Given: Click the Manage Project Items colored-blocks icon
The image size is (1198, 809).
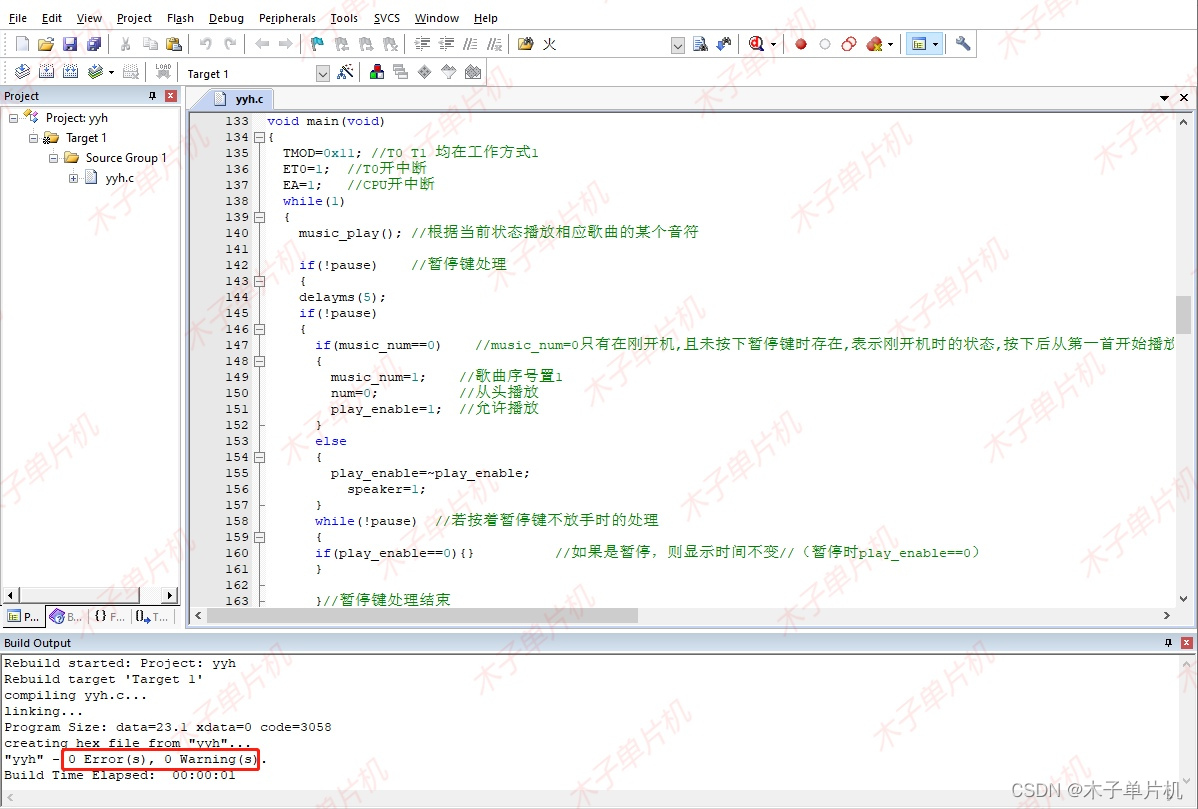Looking at the screenshot, I should [x=377, y=72].
